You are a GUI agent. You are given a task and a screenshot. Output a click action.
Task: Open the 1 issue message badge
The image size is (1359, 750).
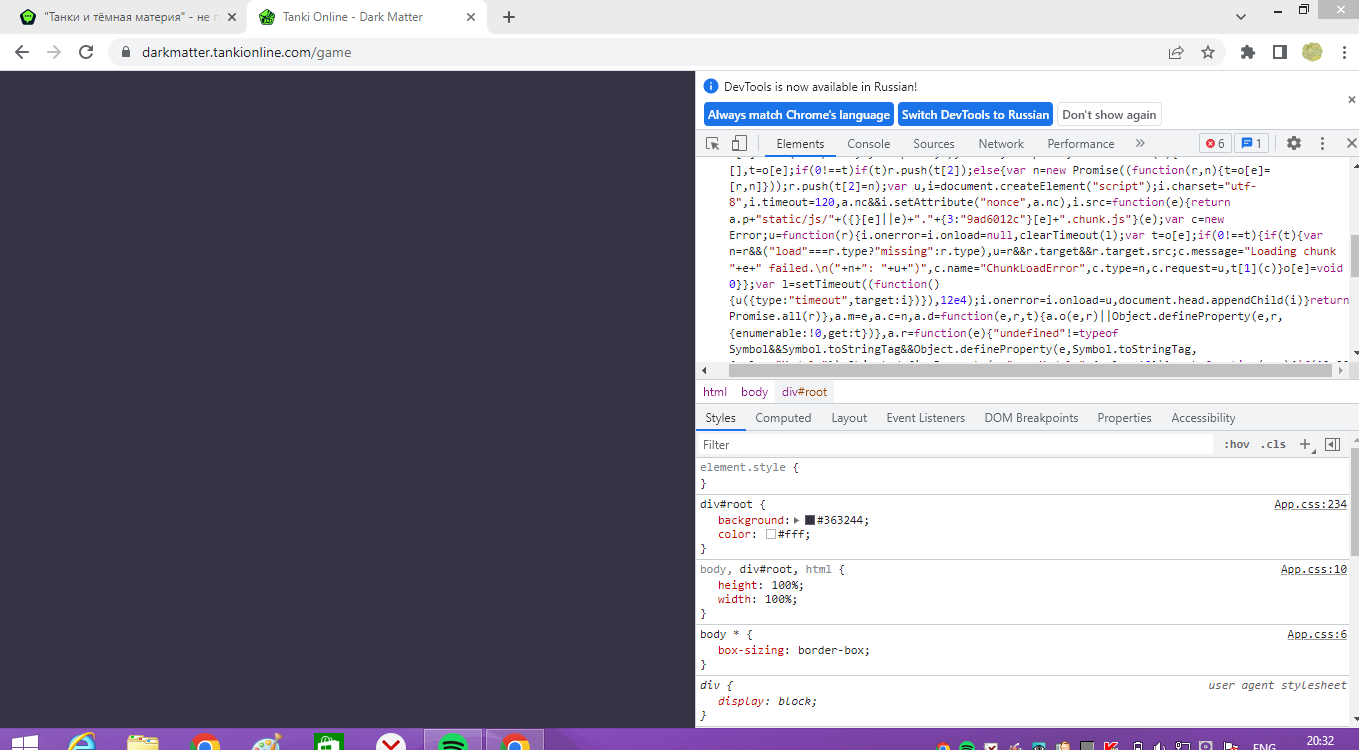coord(1252,143)
